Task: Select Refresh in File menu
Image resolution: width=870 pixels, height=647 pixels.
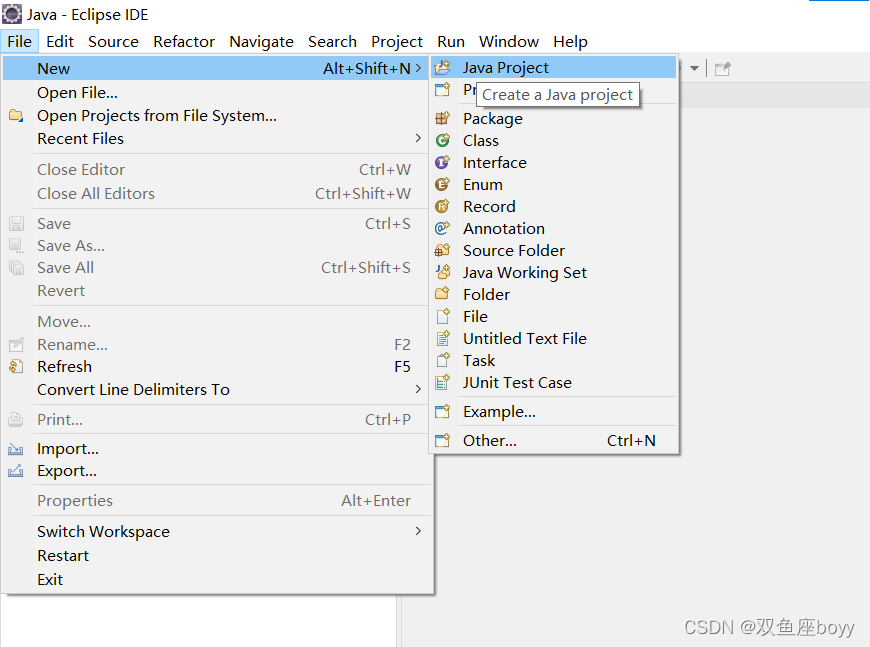Action: [x=216, y=367]
